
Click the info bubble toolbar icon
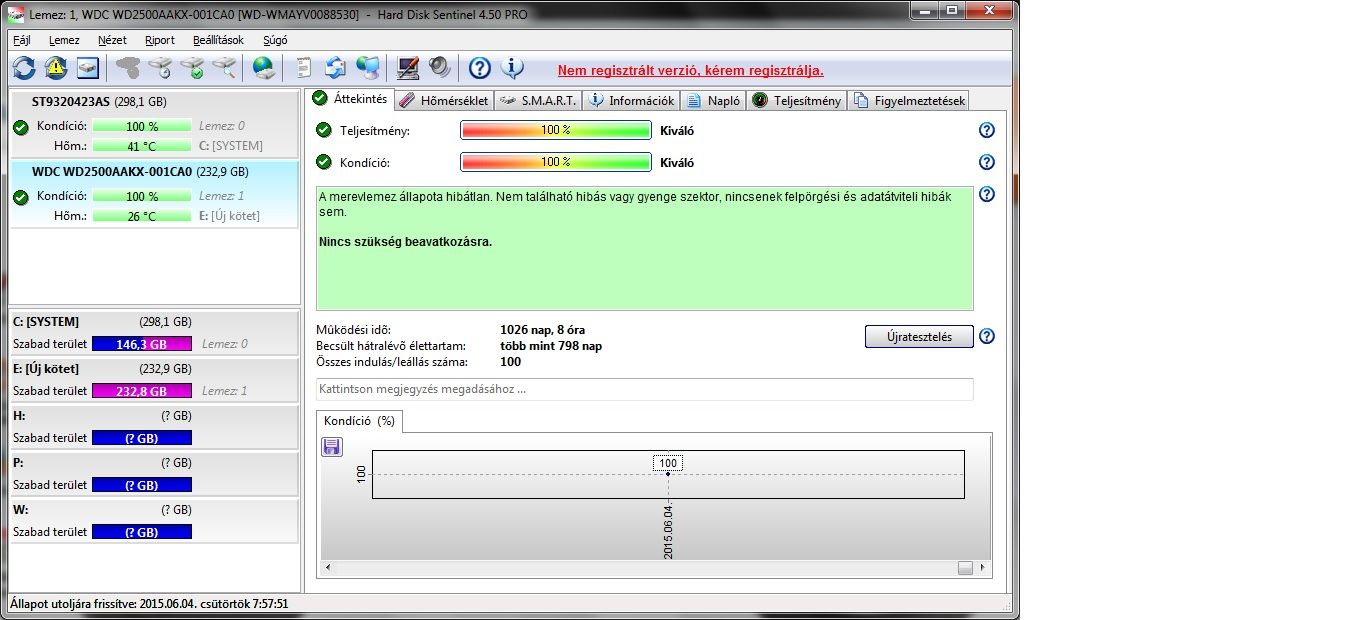click(x=512, y=68)
